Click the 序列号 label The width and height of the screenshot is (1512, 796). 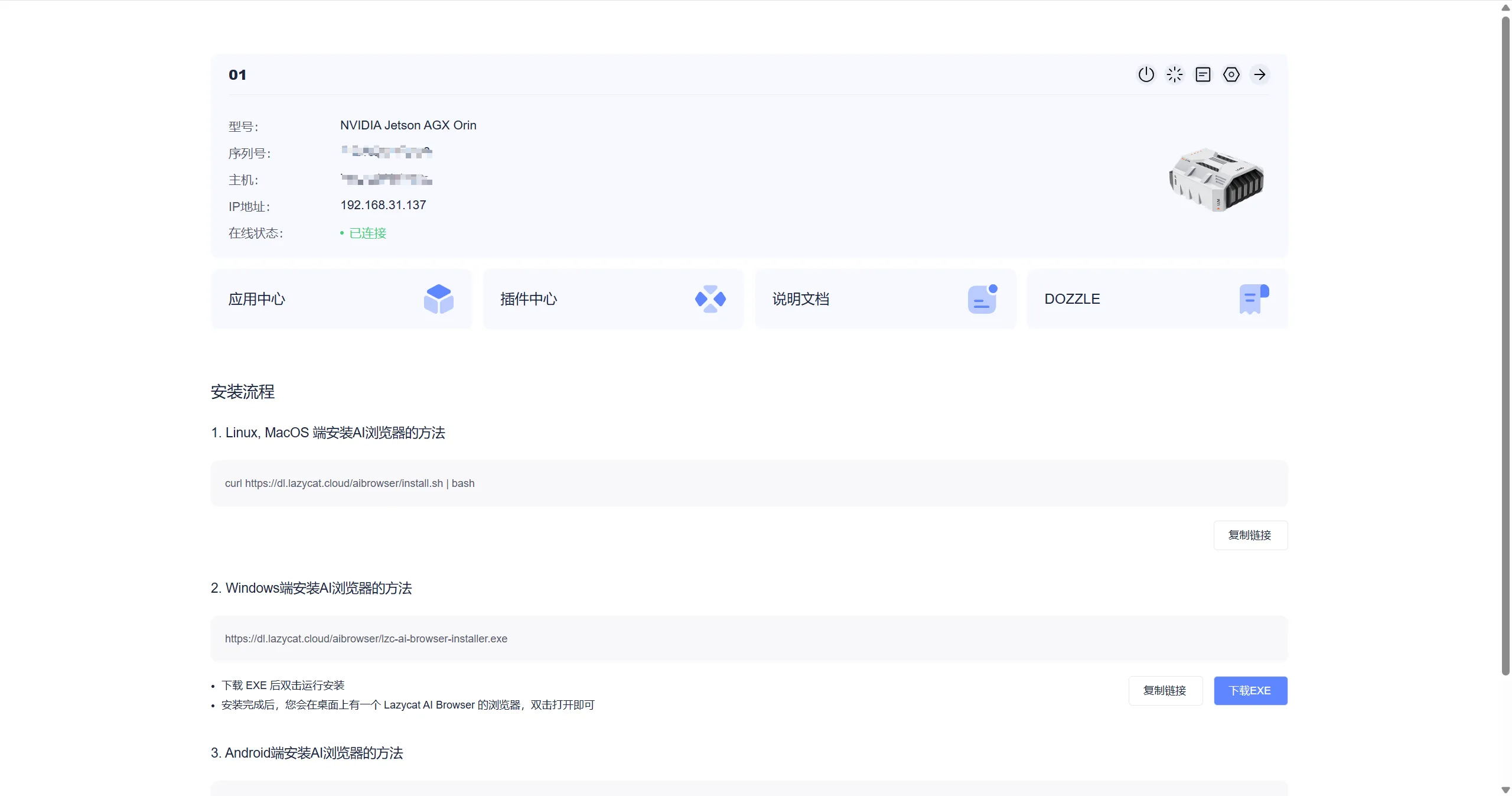250,154
